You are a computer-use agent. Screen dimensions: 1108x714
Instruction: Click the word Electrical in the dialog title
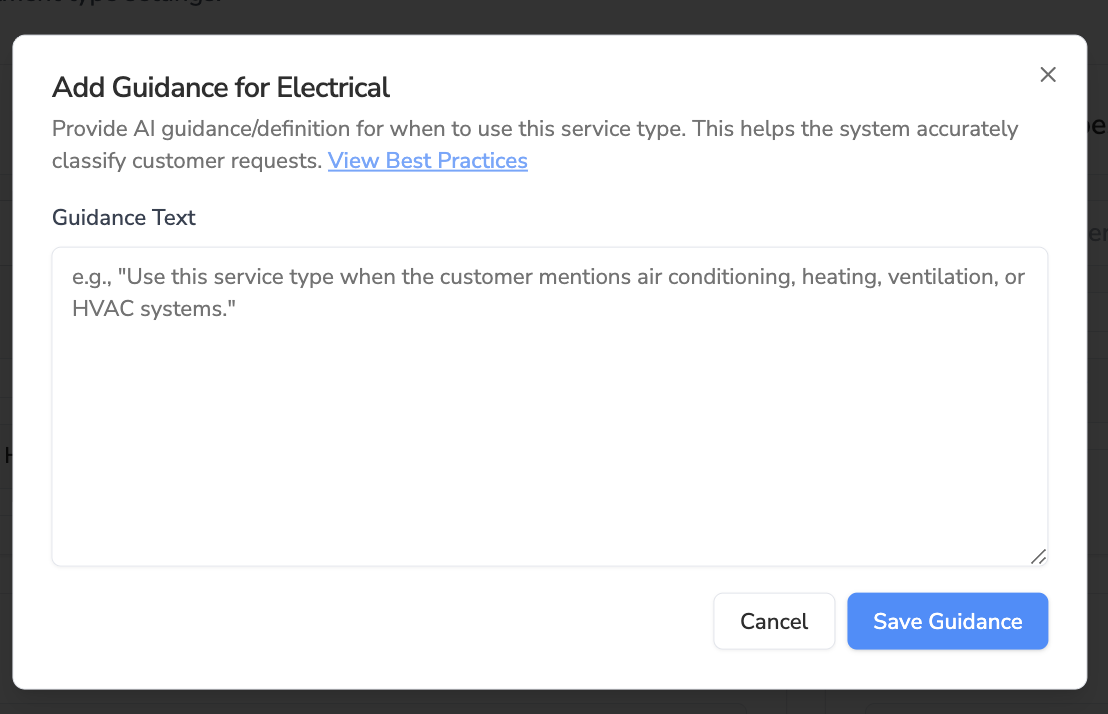pos(333,88)
